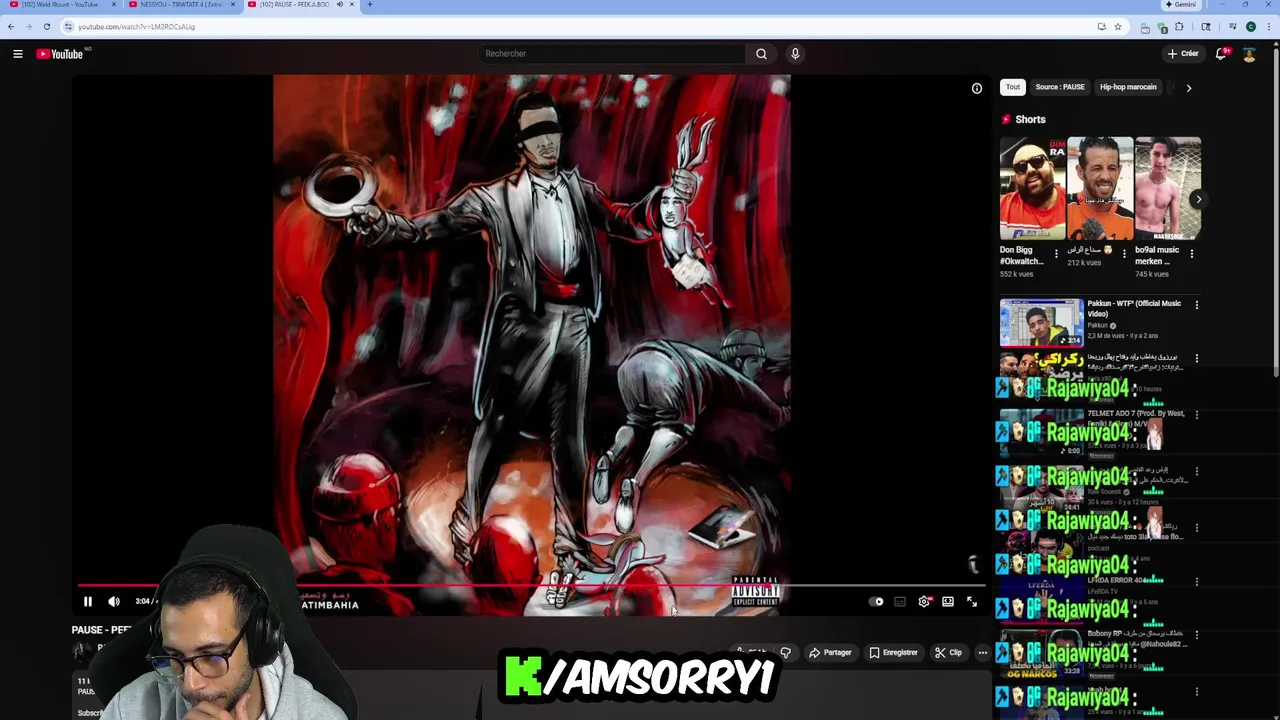Image resolution: width=1280 pixels, height=720 pixels.
Task: Select the Tout filter chip
Action: pos(1013,87)
